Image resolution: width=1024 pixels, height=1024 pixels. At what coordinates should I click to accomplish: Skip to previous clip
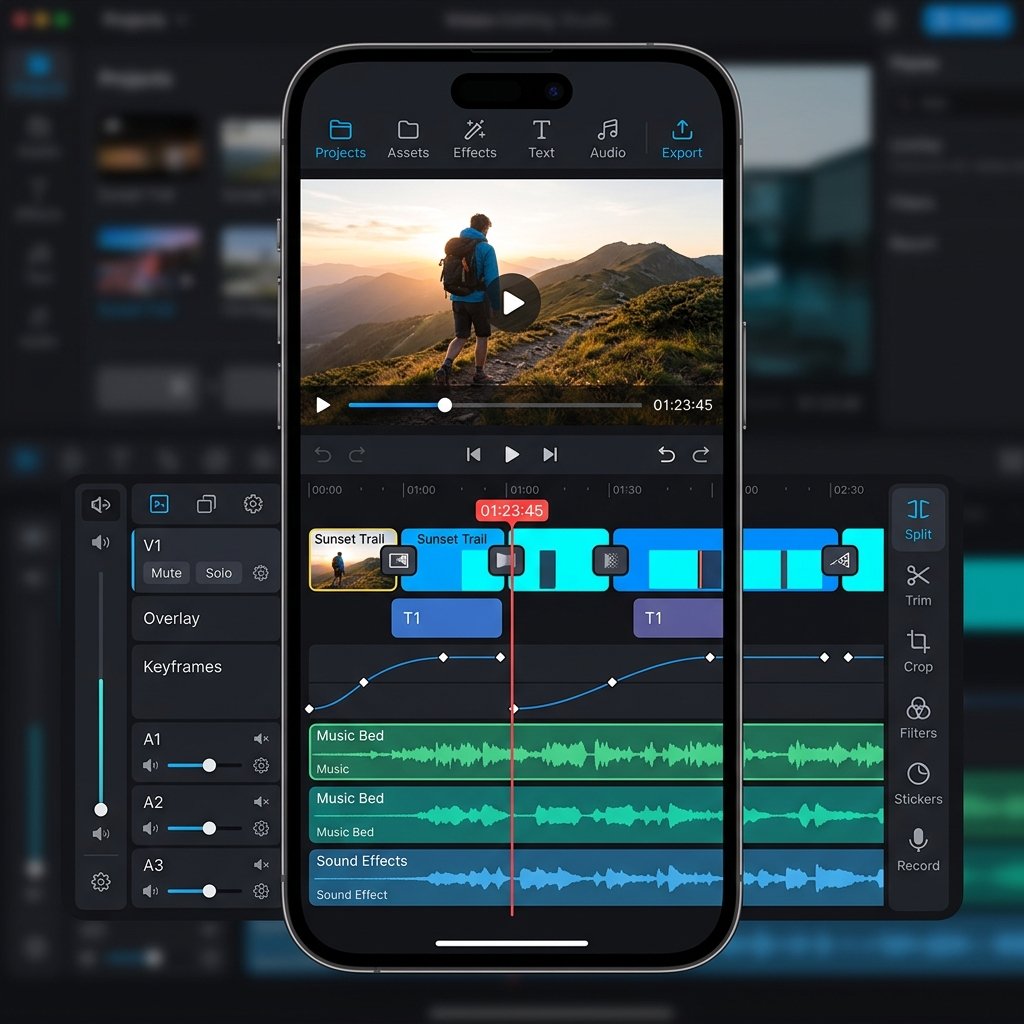[473, 455]
